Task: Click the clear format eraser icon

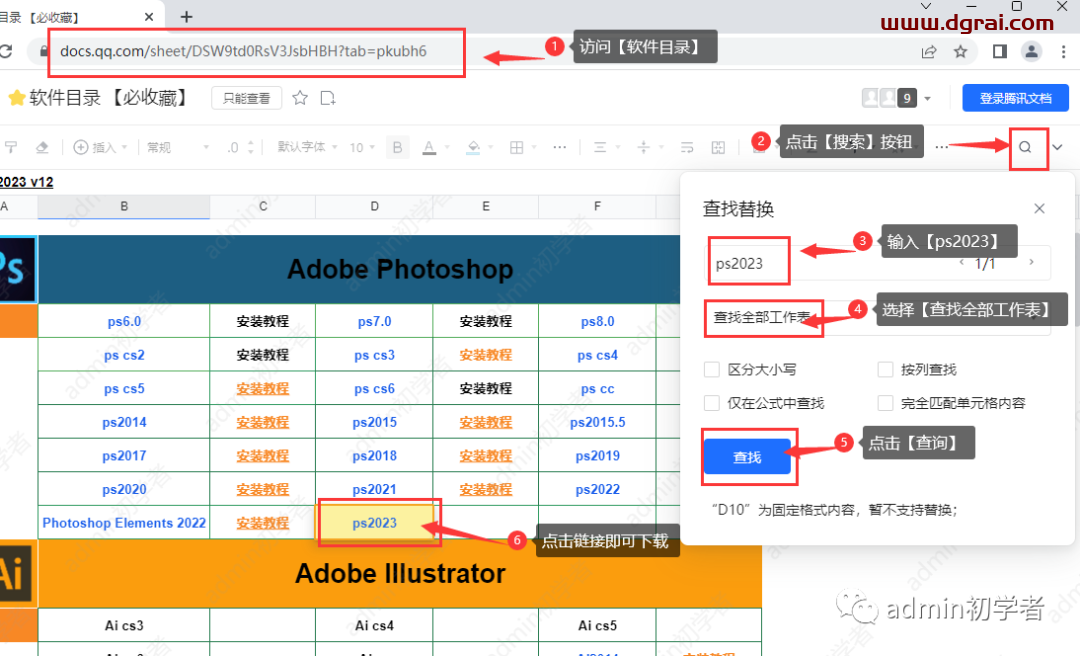Action: pyautogui.click(x=42, y=147)
